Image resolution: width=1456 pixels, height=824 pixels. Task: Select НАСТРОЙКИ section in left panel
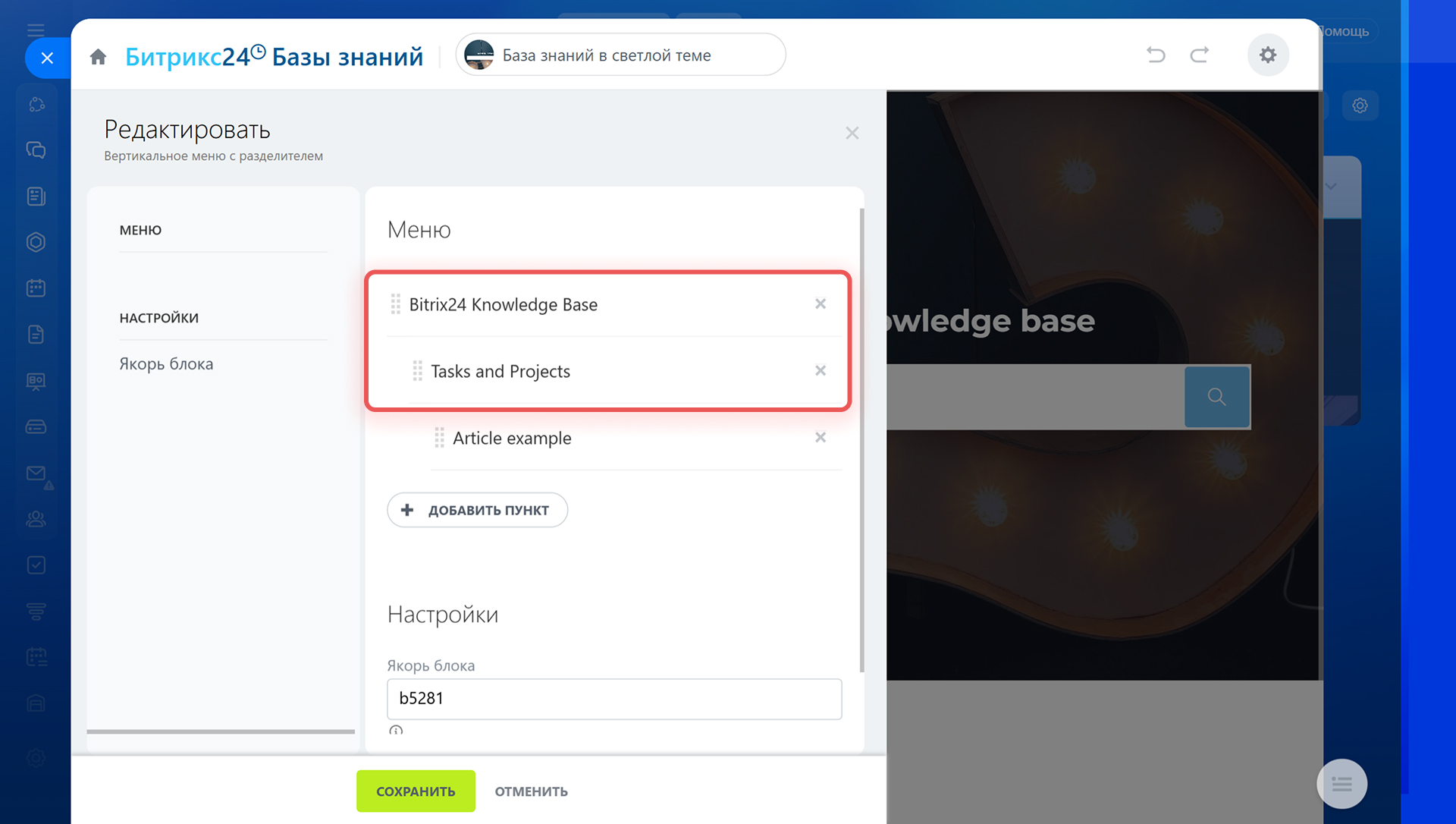point(158,318)
